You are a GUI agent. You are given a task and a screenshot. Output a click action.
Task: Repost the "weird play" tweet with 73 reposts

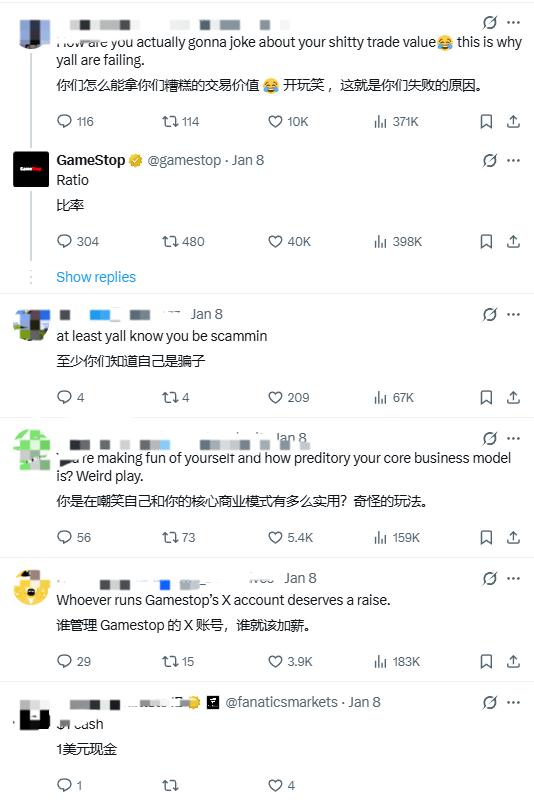(179, 538)
